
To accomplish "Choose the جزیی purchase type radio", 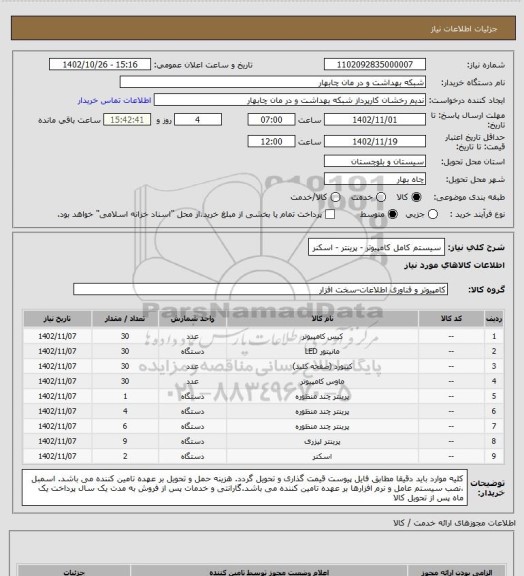I will 433,215.
